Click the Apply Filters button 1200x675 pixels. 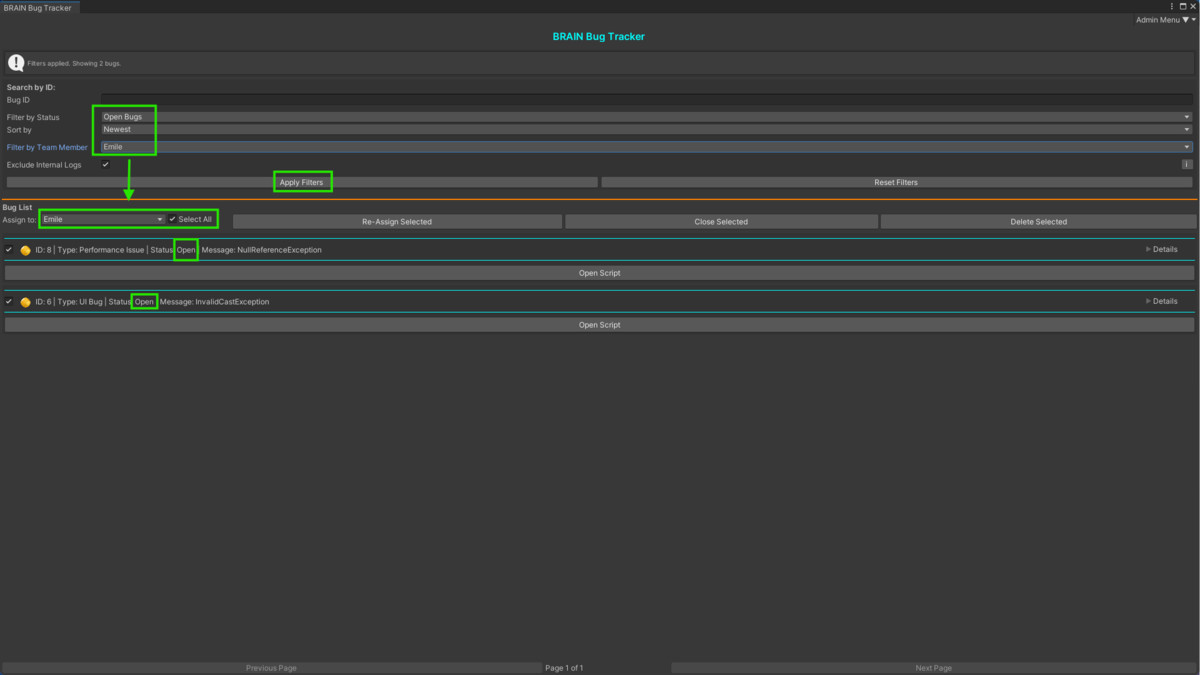point(302,182)
